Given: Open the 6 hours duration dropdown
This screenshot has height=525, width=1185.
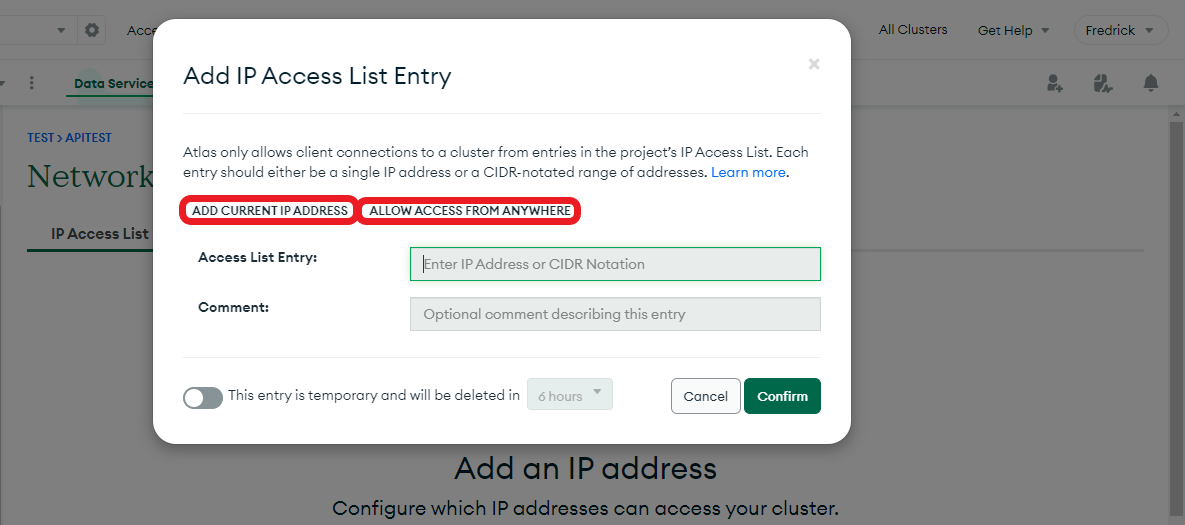Looking at the screenshot, I should (x=569, y=395).
